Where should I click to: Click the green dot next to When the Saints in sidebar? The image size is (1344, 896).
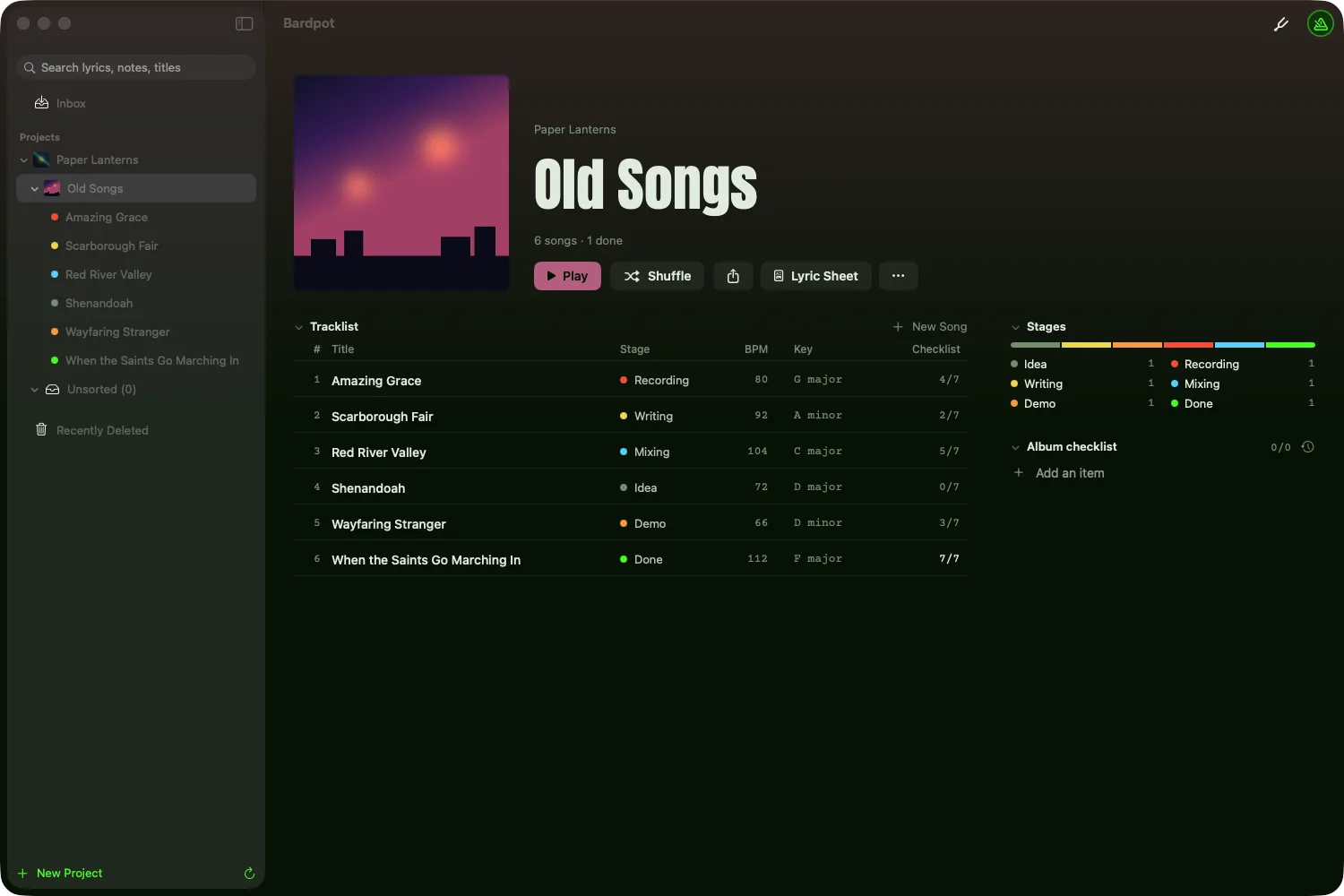click(55, 360)
